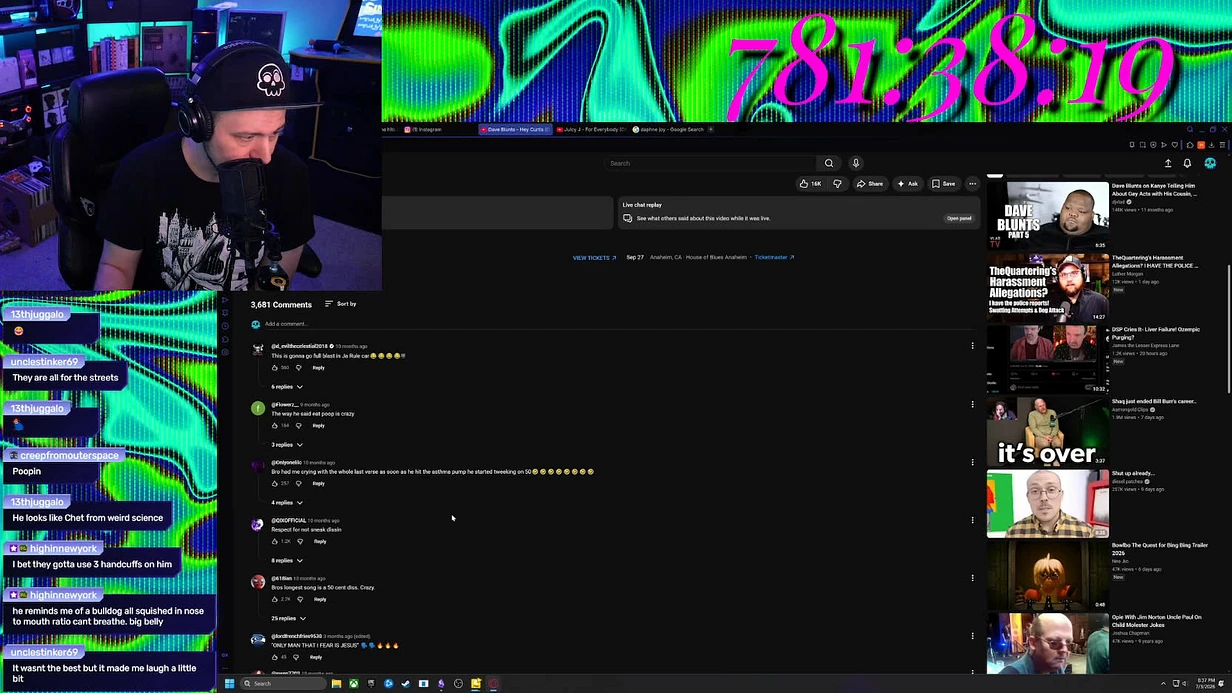Switch to Dave Blunts - Hey Curtis tab

[514, 129]
